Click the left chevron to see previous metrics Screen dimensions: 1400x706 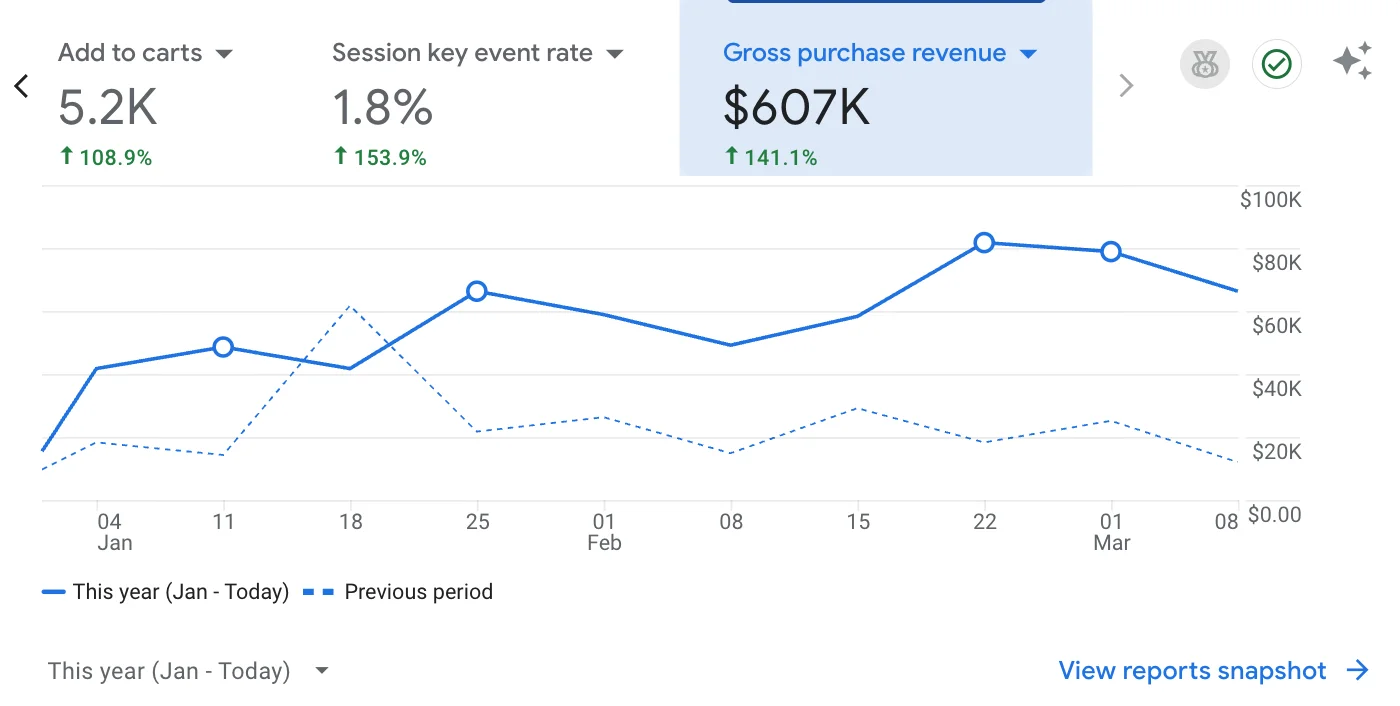[x=21, y=86]
